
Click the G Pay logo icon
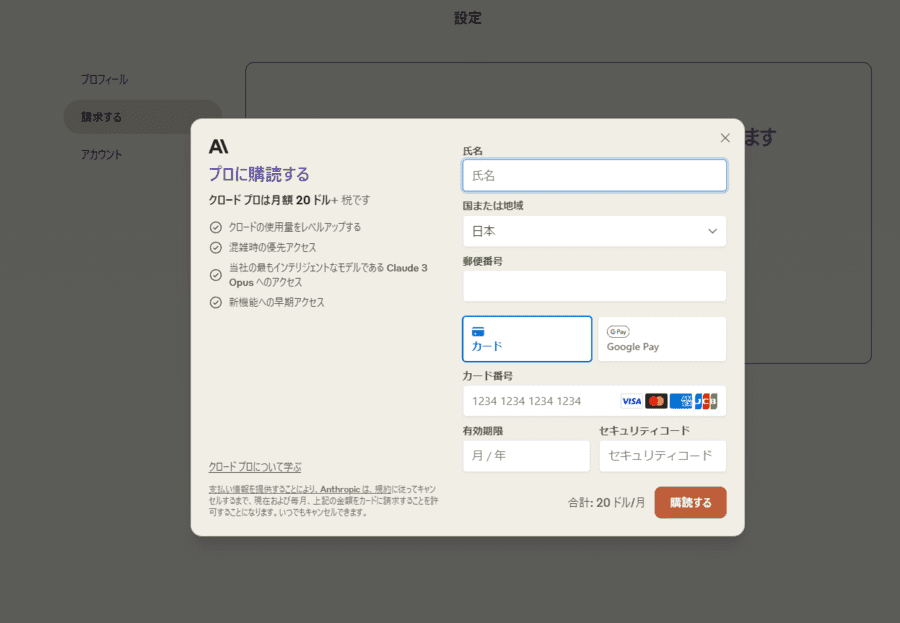(x=618, y=331)
